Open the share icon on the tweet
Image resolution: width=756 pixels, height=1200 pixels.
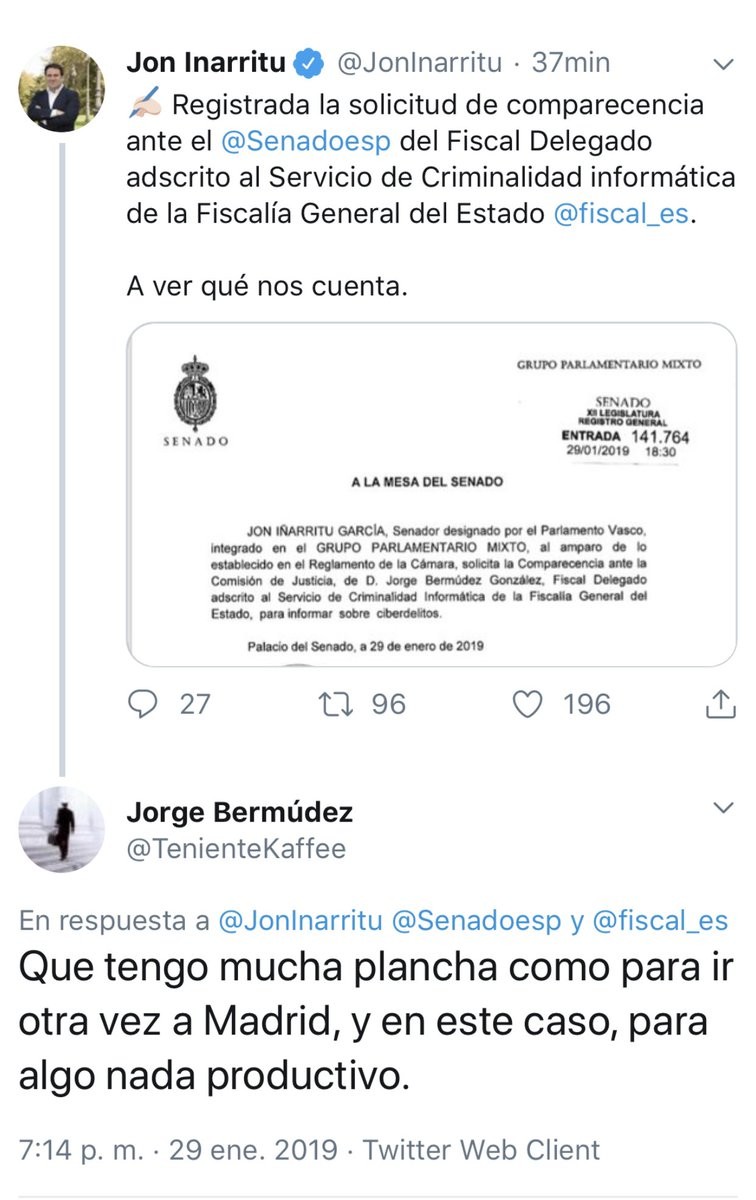pos(720,704)
